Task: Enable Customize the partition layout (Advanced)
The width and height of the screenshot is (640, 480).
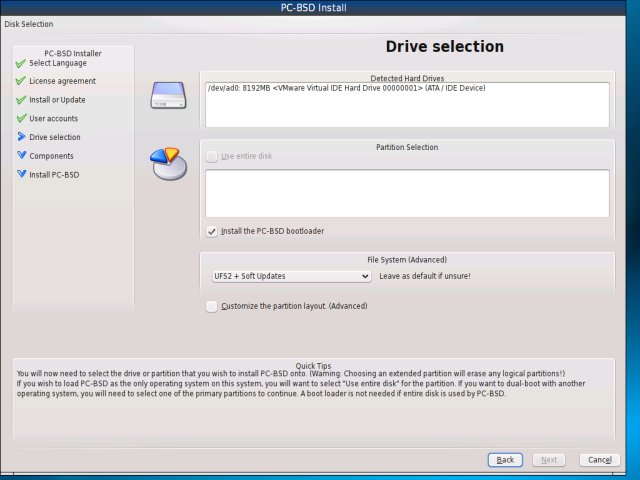Action: (x=211, y=306)
